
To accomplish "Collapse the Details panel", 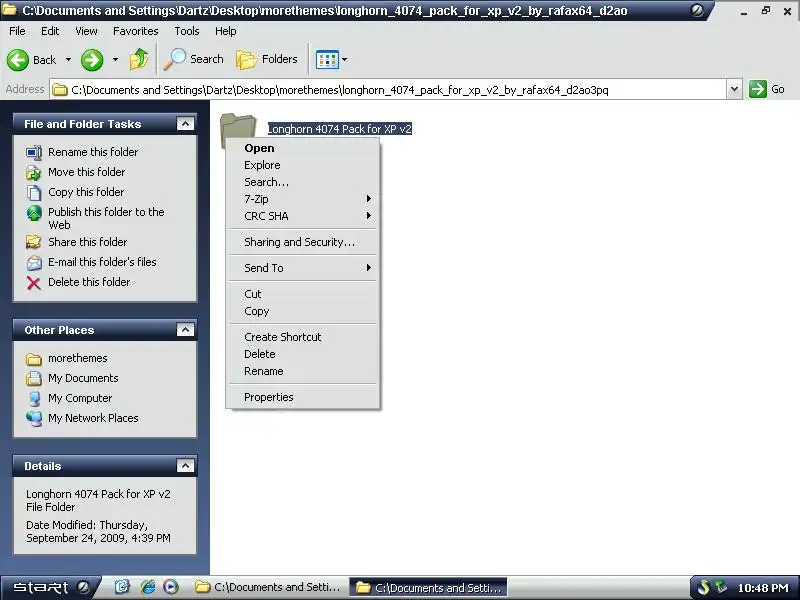I will click(185, 466).
